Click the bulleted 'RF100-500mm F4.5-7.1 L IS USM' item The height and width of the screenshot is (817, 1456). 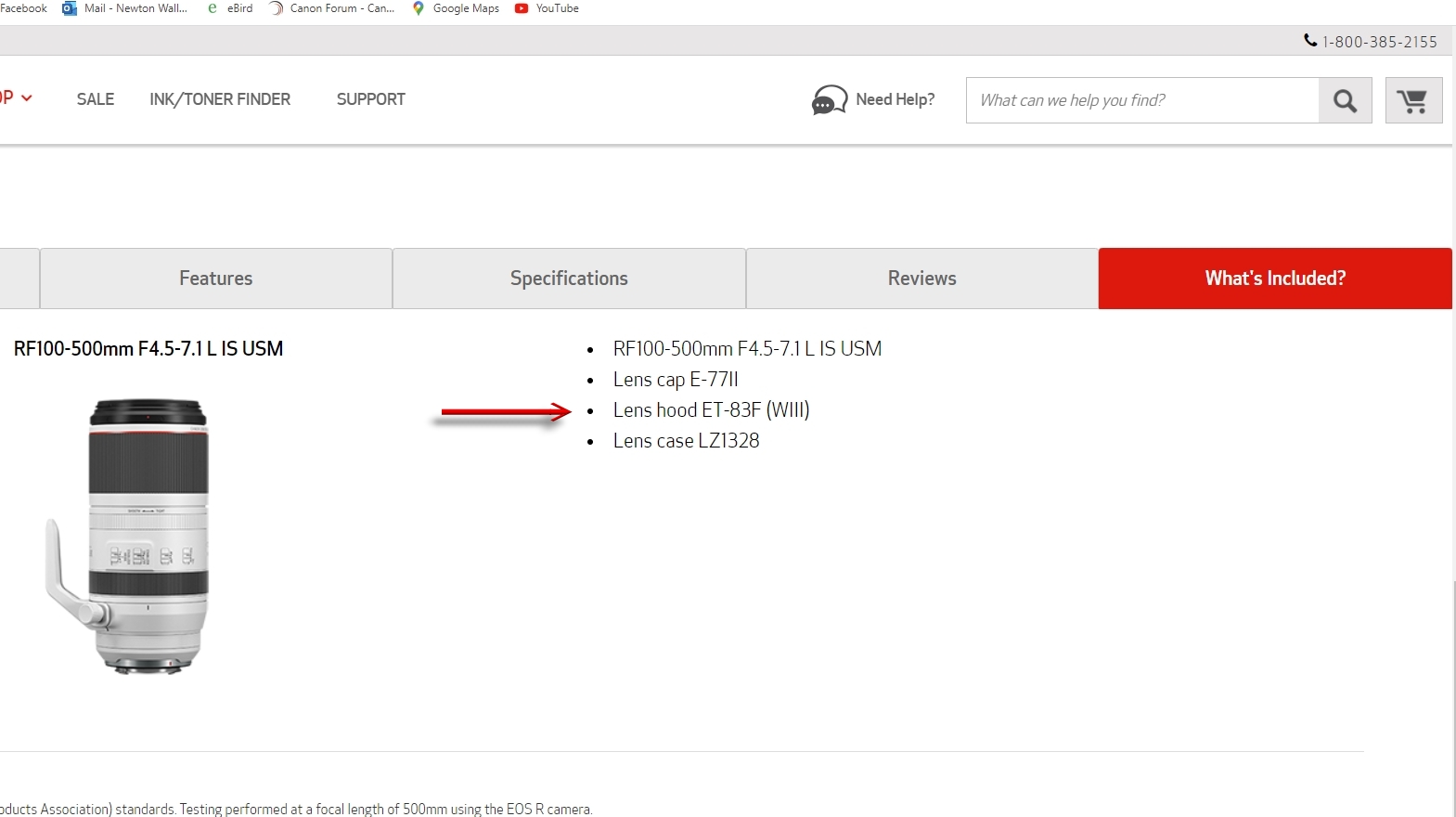[x=747, y=349]
